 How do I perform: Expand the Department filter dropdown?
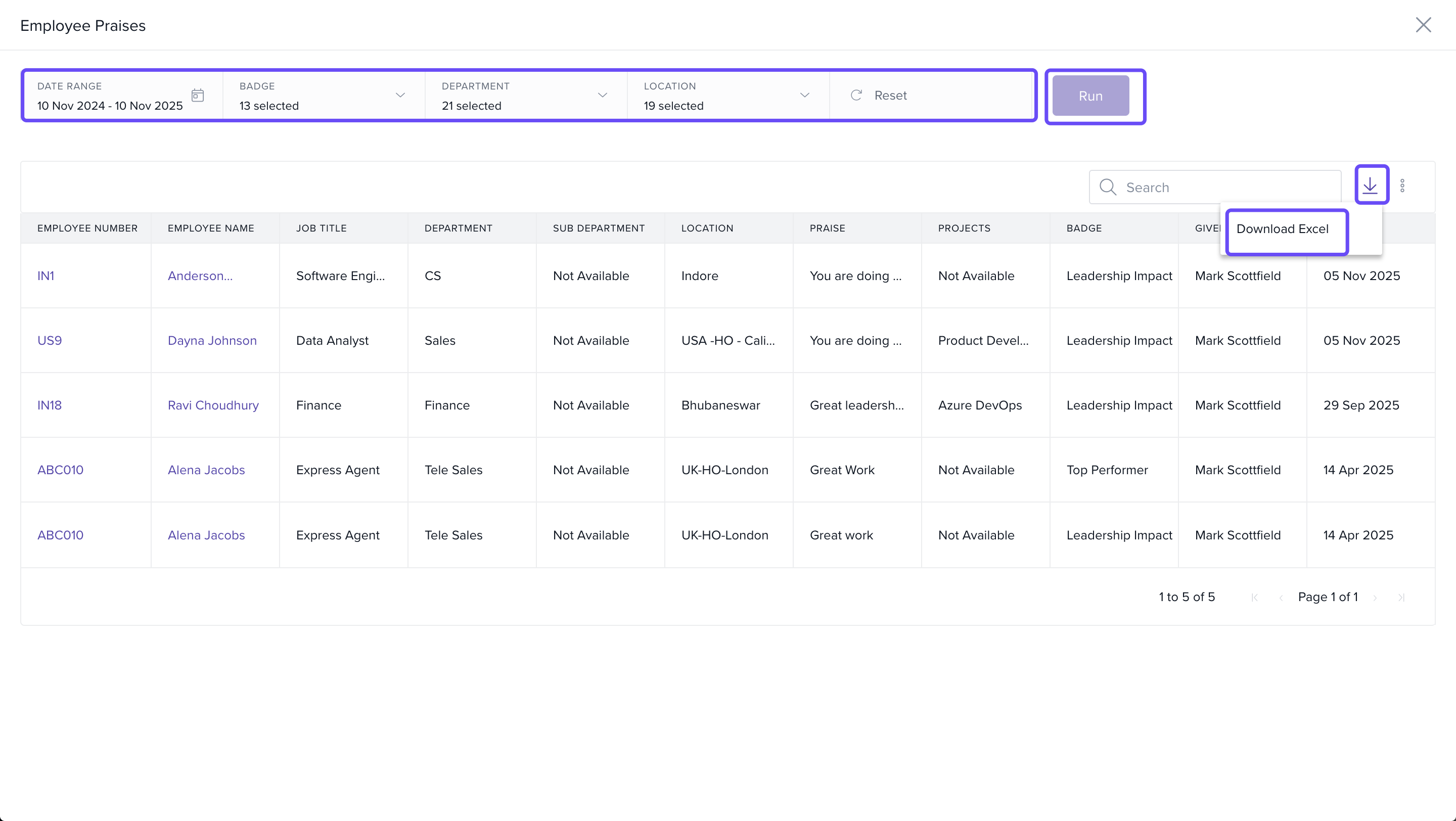(603, 95)
